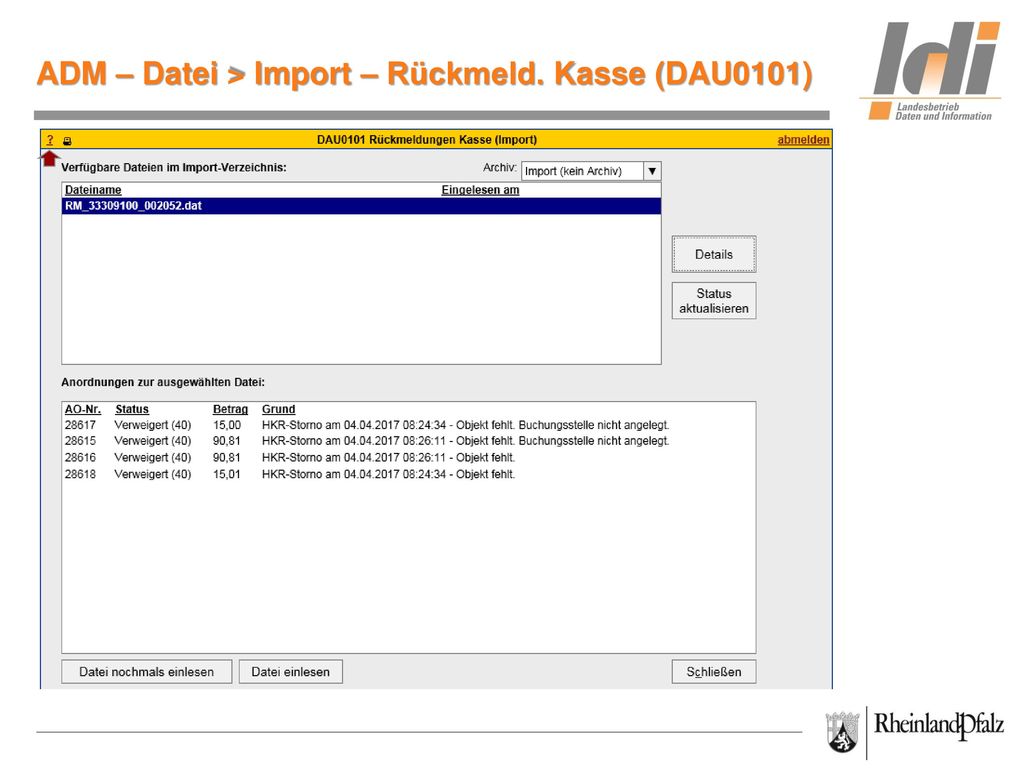Sort by Betrag column header
This screenshot has height=768, width=1024.
point(231,409)
